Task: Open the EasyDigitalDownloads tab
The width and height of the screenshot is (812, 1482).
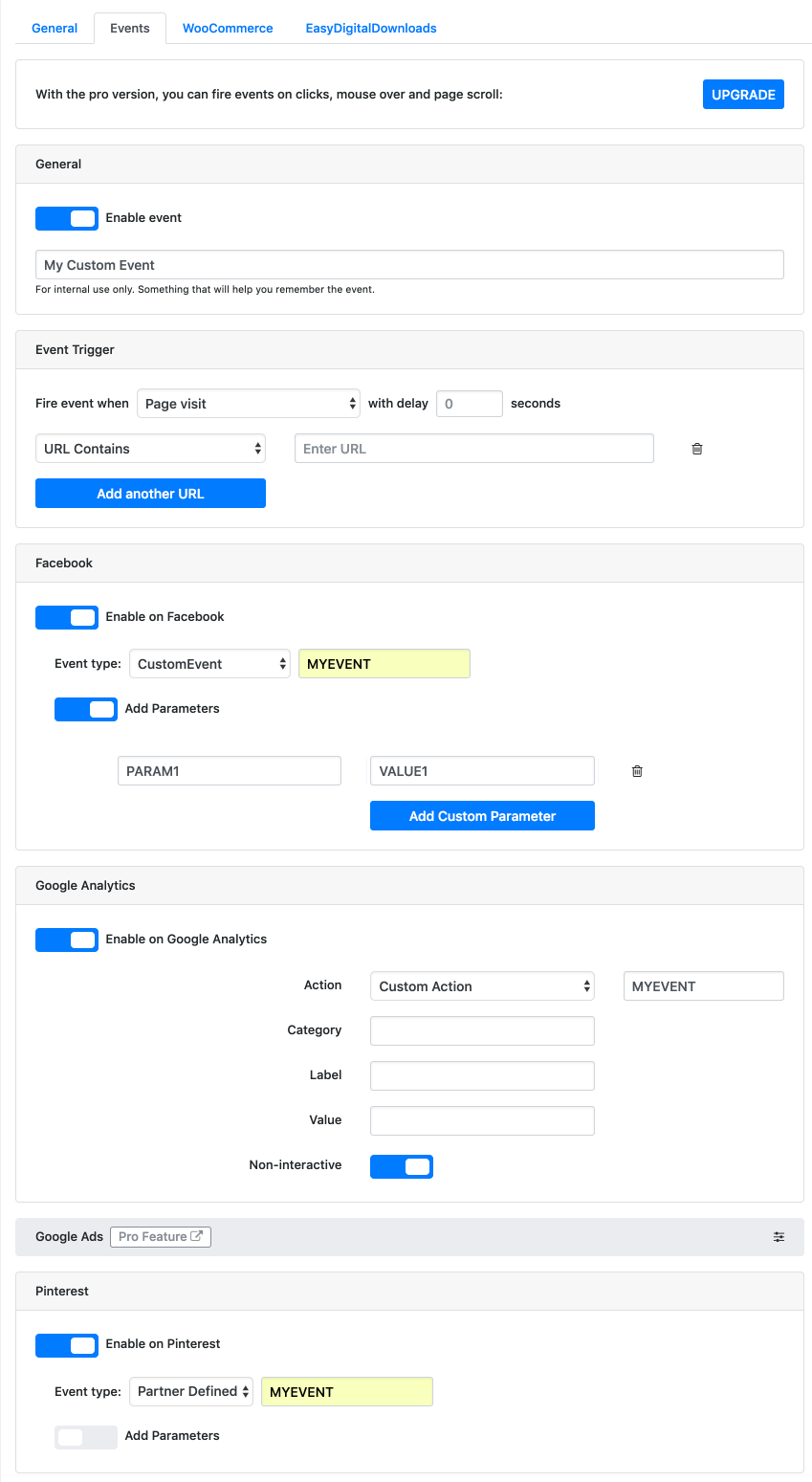Action: point(371,29)
